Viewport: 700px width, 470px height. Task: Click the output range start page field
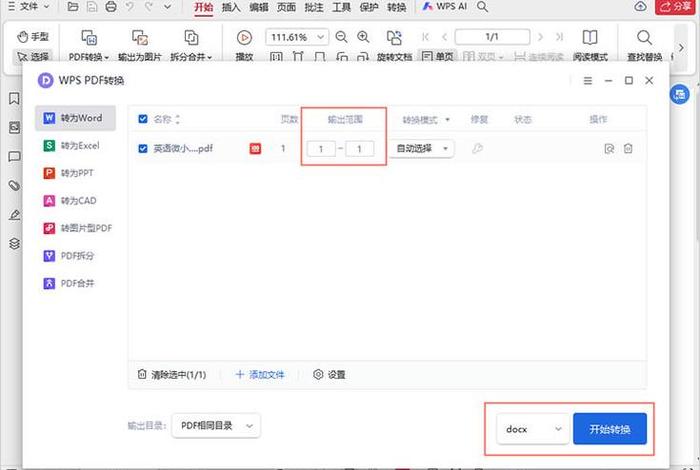pos(321,149)
